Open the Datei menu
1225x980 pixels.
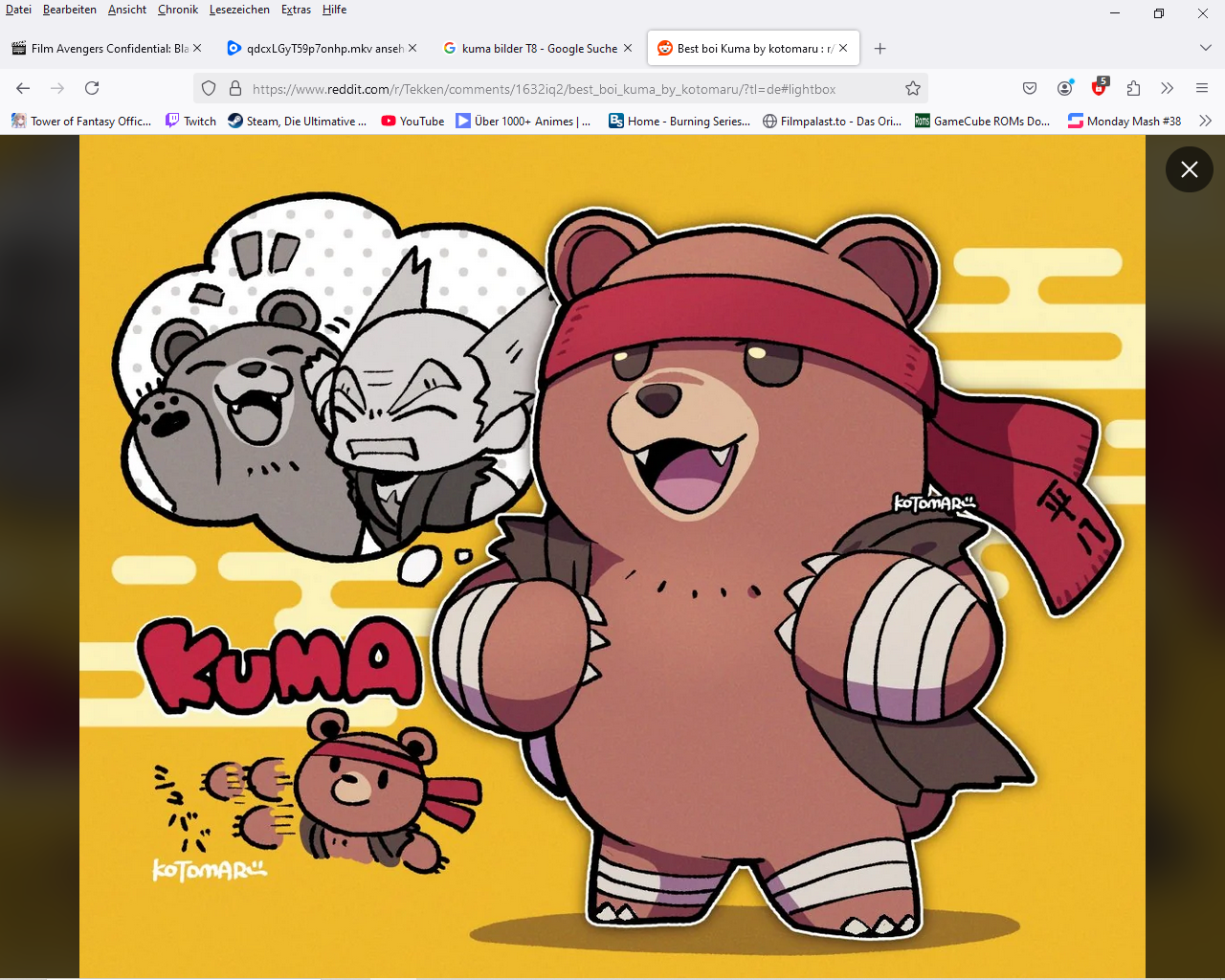18,10
